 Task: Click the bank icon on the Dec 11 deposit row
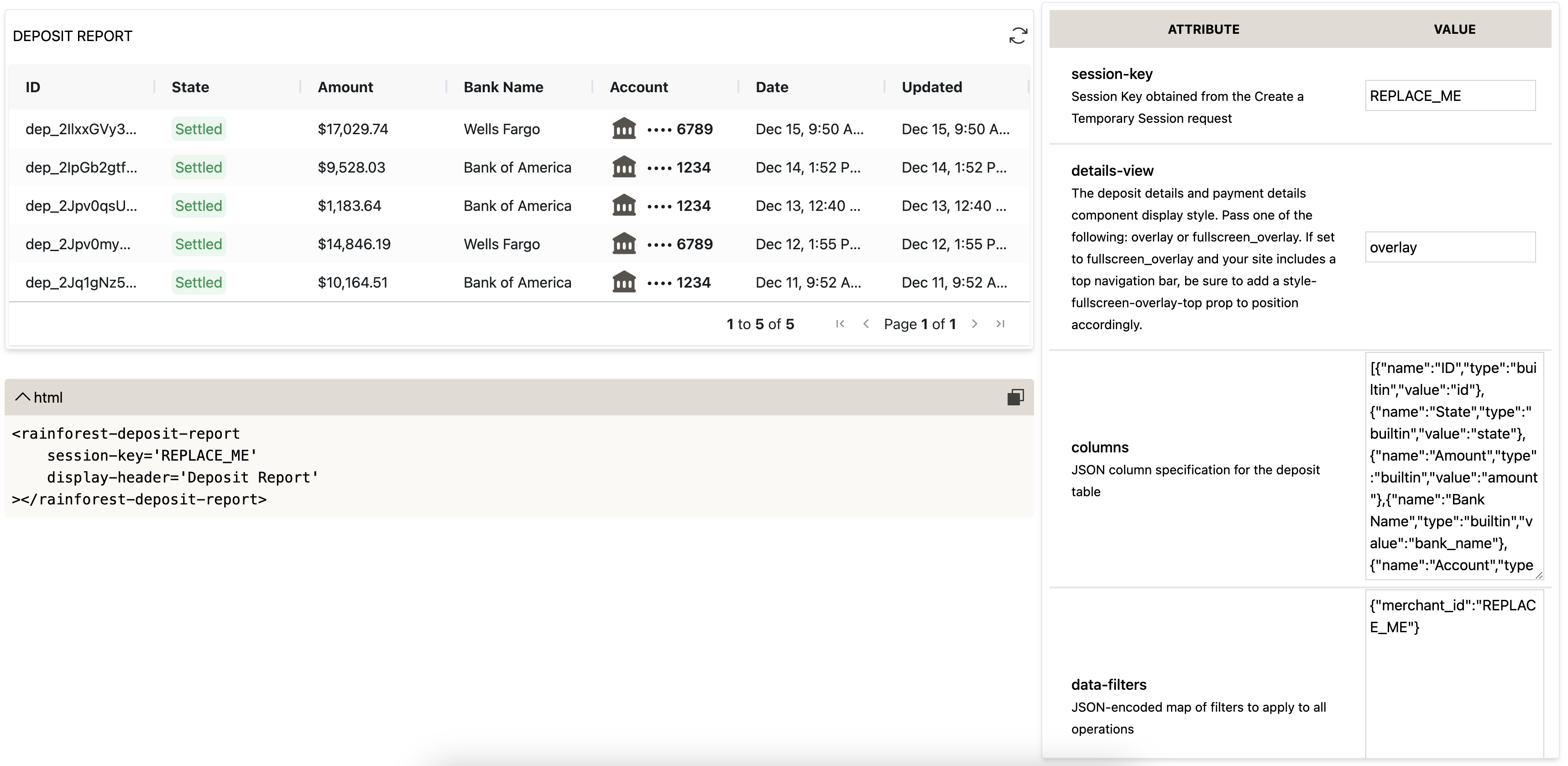[623, 282]
